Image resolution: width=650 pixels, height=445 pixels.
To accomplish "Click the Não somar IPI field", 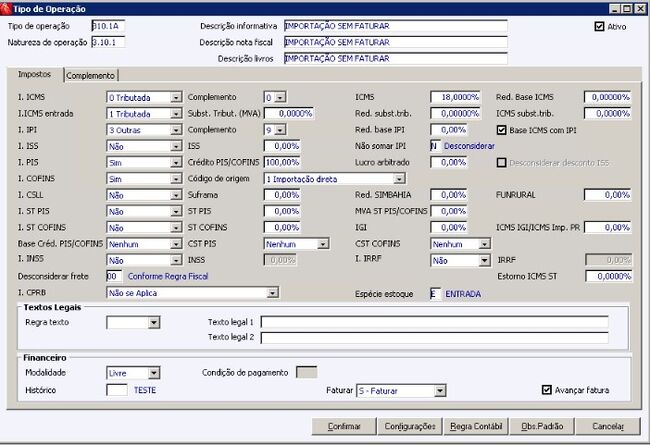I will [435, 146].
